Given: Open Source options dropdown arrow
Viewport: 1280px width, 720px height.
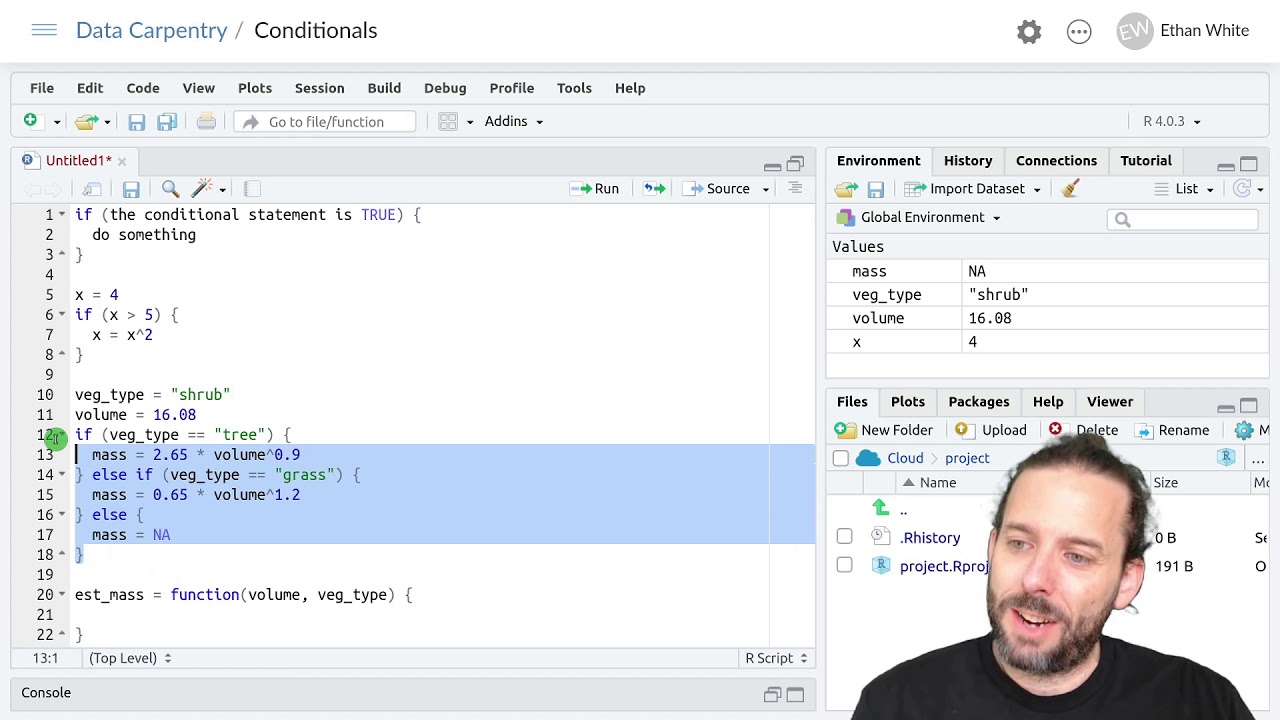Looking at the screenshot, I should (x=766, y=189).
